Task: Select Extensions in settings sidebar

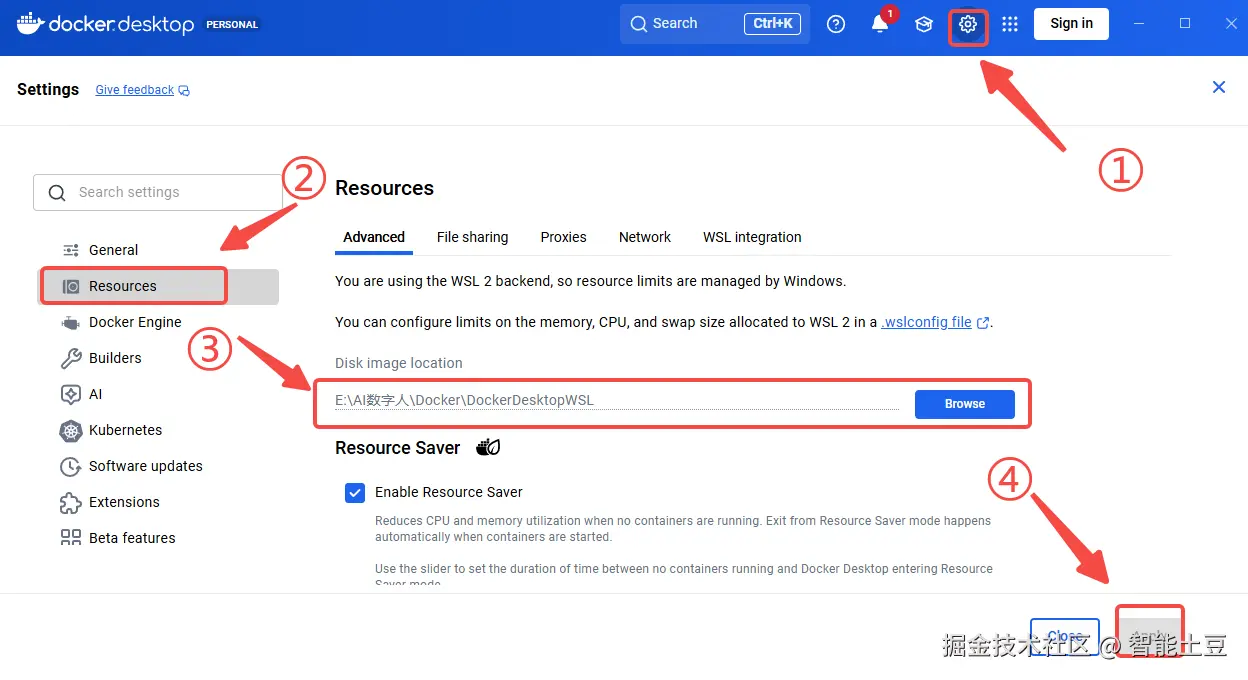Action: (x=159, y=502)
